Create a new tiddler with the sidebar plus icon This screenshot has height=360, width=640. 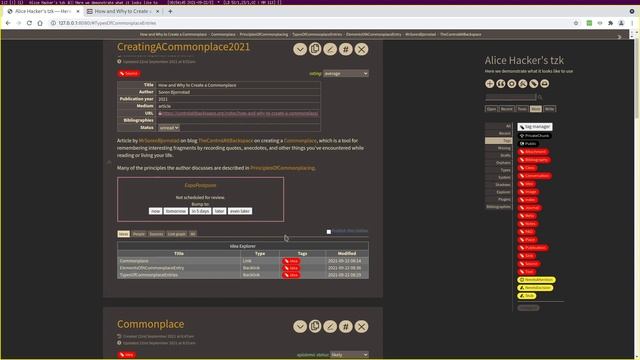490,84
